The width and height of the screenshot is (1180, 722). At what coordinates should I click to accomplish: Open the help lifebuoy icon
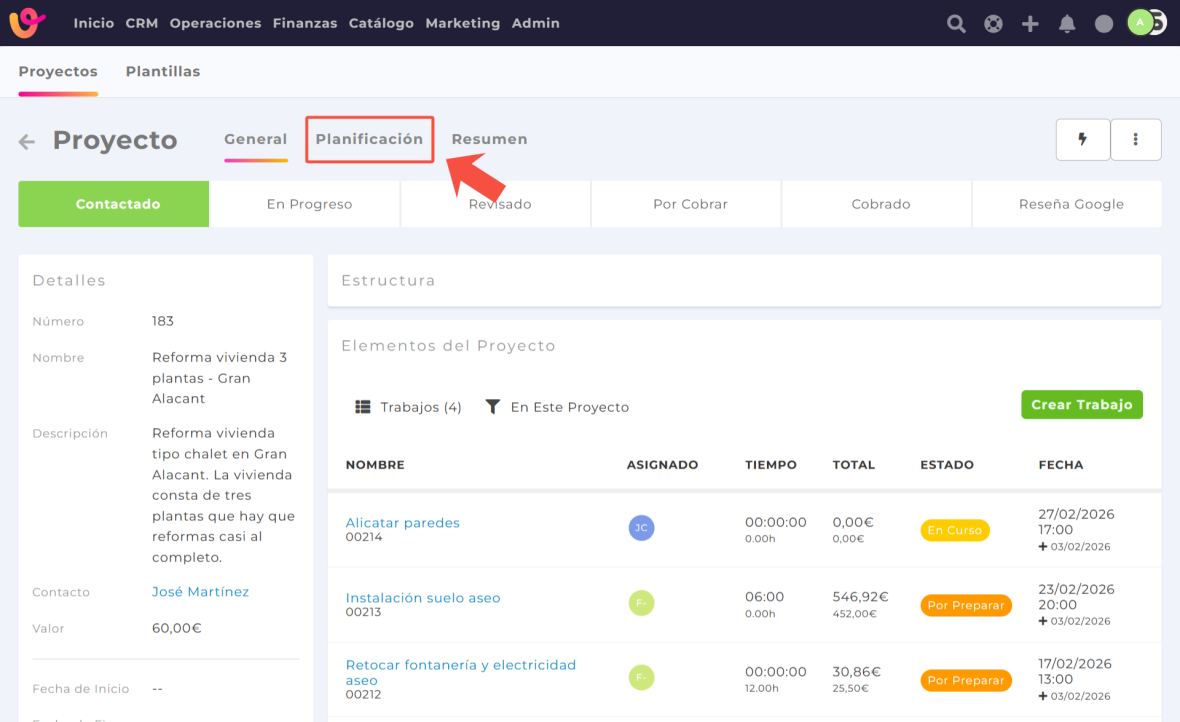993,24
